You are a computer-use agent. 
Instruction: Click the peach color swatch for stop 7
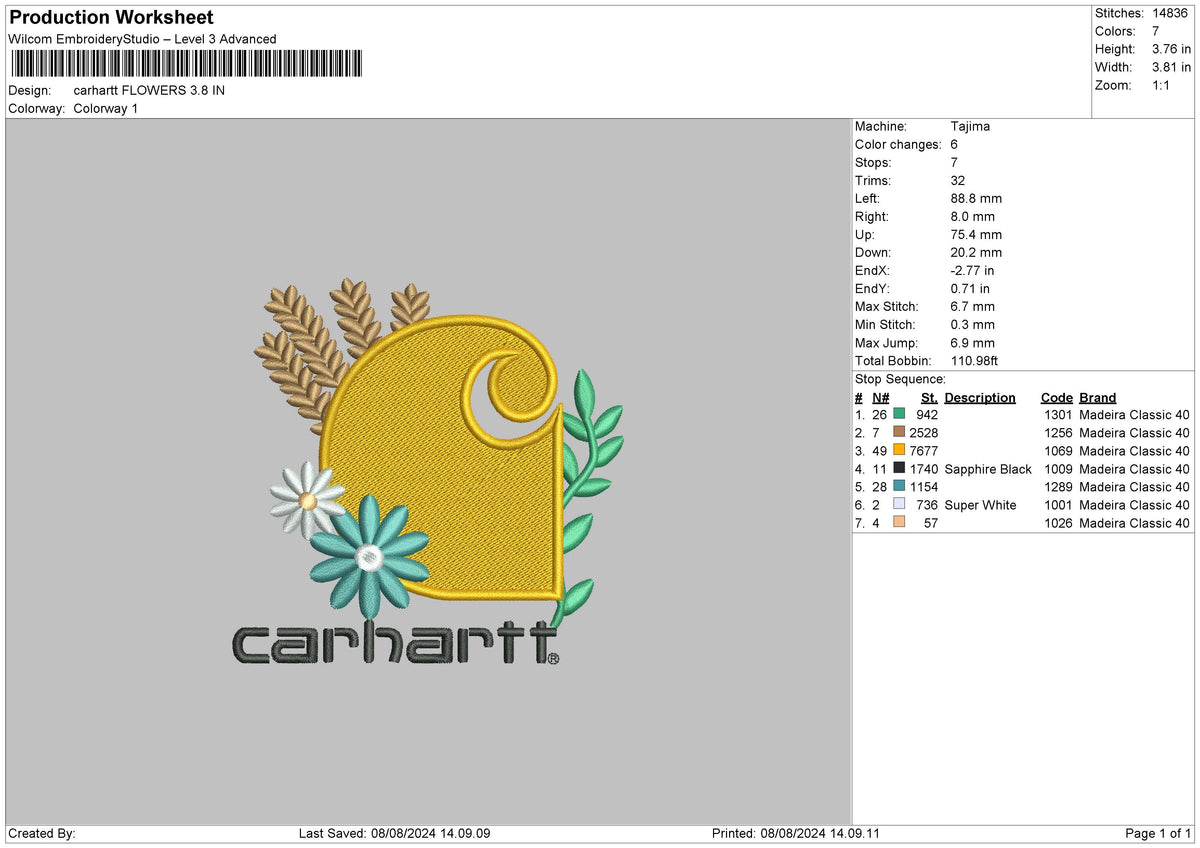(x=899, y=522)
